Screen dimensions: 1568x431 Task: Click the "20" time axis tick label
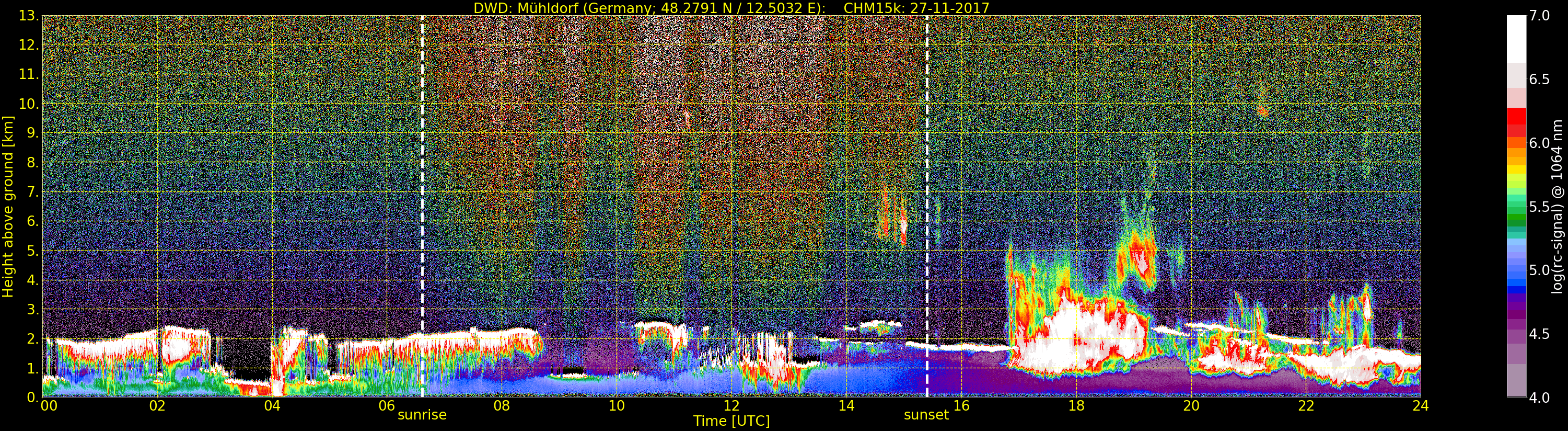(x=1191, y=405)
